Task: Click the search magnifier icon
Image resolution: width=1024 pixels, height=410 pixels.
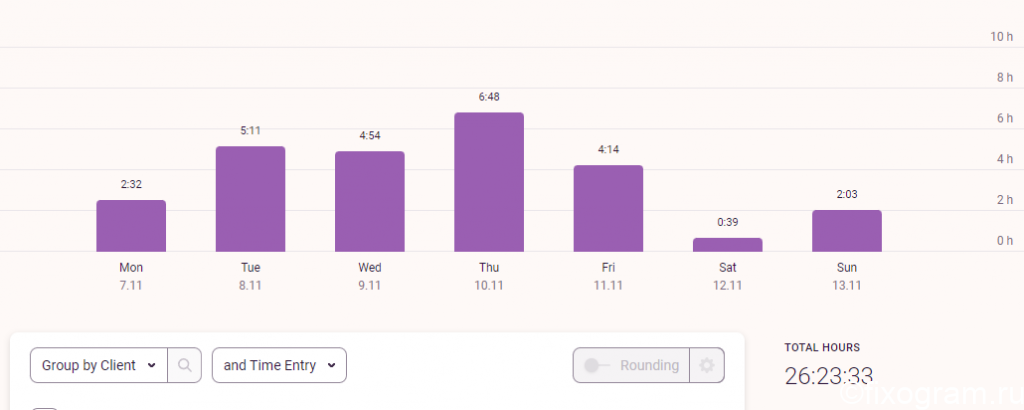Action: click(x=185, y=365)
